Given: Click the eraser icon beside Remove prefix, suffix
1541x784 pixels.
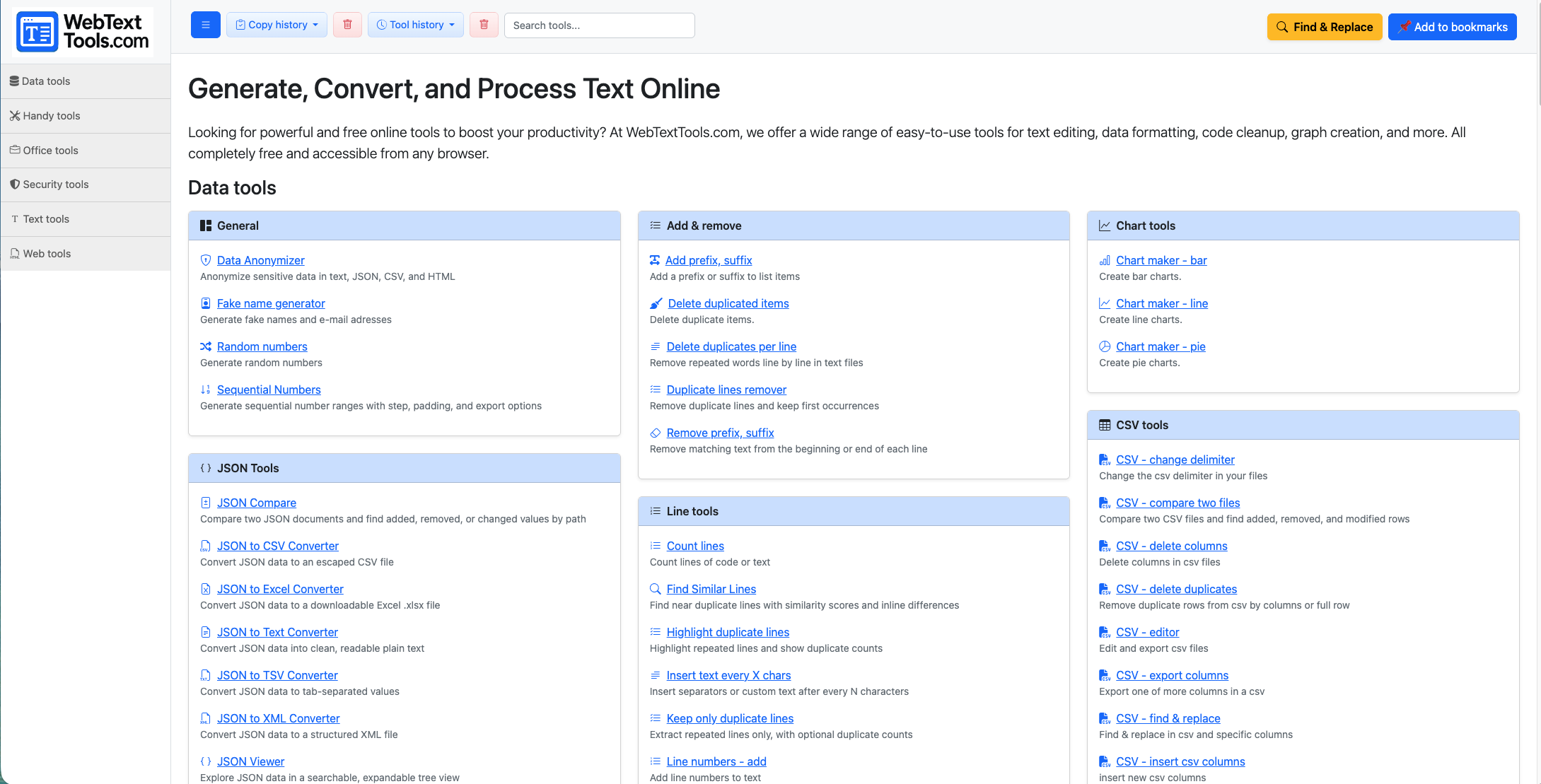Looking at the screenshot, I should [x=656, y=433].
